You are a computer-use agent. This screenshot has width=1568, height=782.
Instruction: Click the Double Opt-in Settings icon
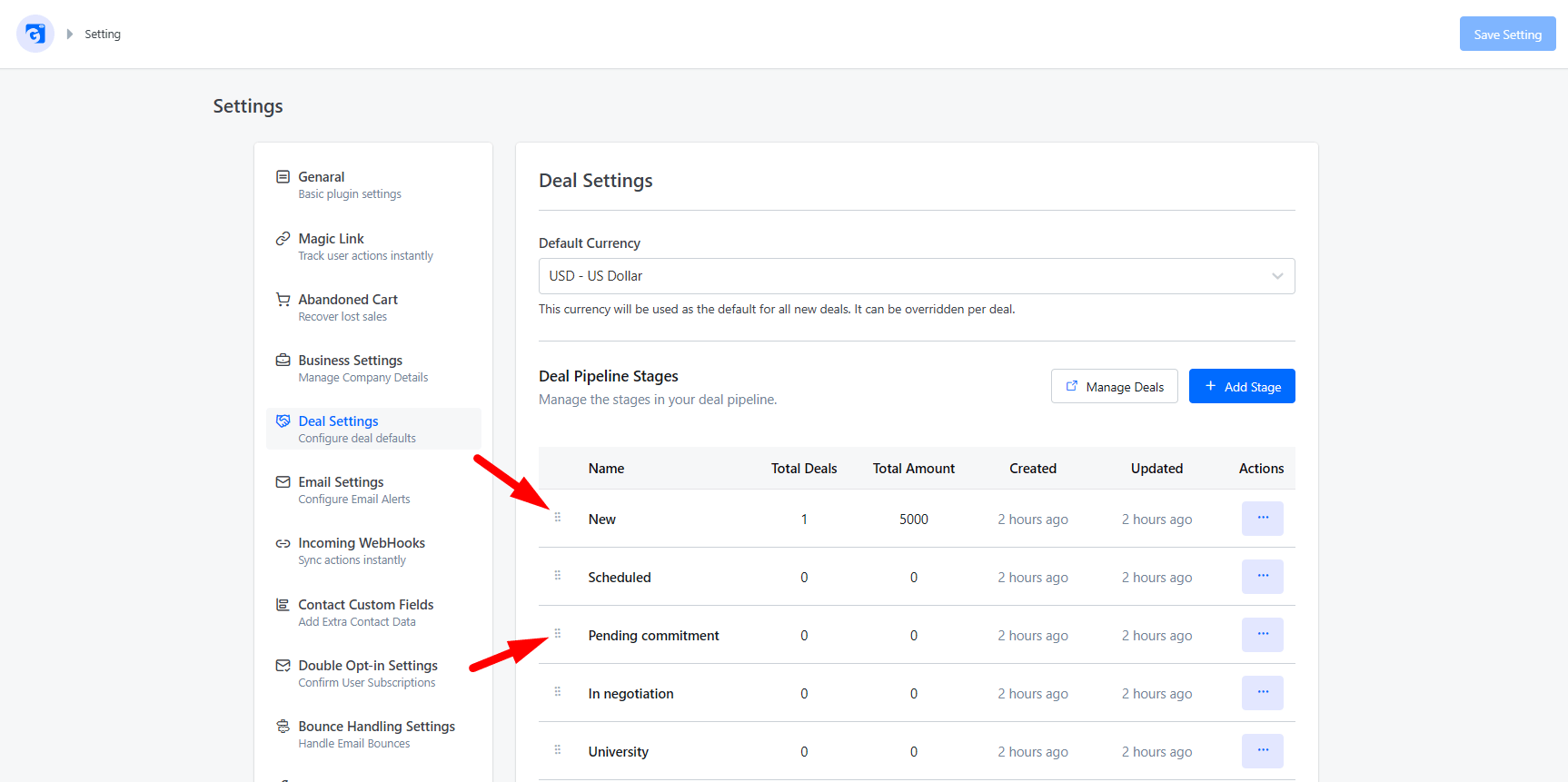(x=283, y=666)
